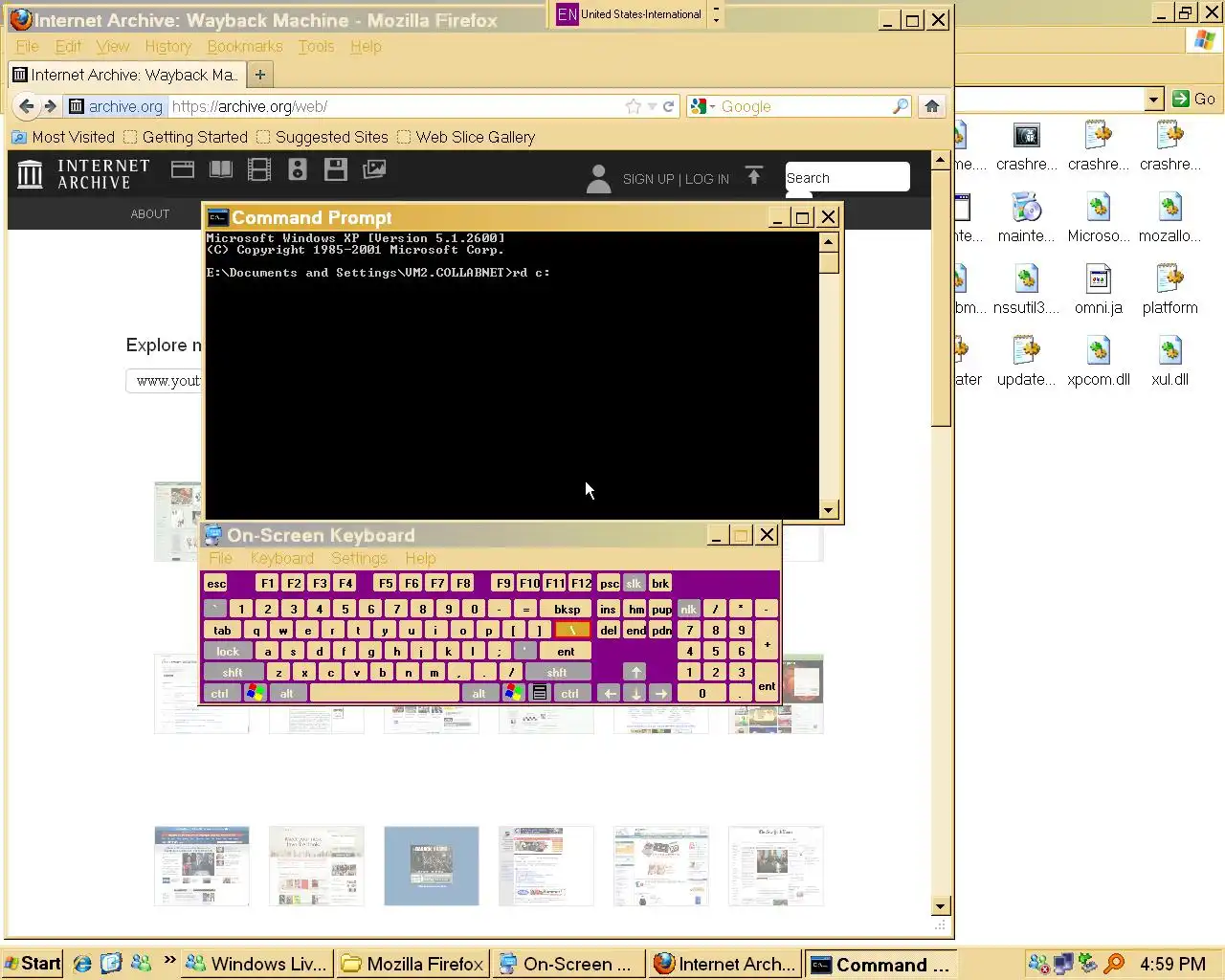Click ABOUT link on Internet Archive
This screenshot has width=1225, height=980.
point(150,213)
